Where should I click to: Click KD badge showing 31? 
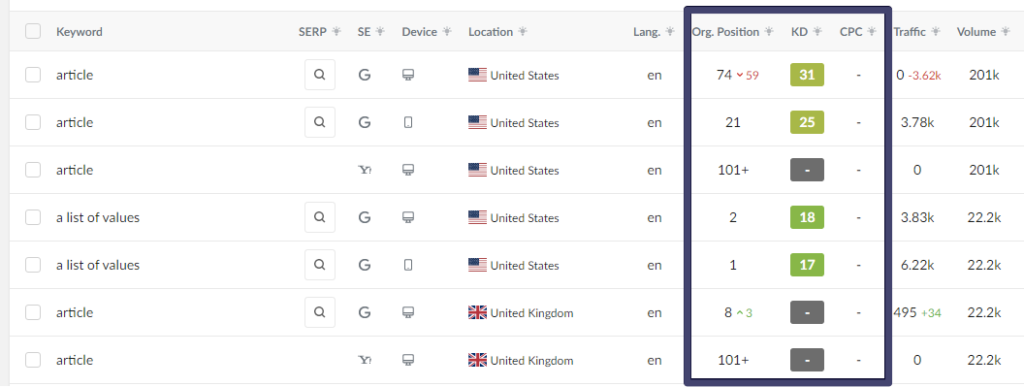tap(807, 75)
